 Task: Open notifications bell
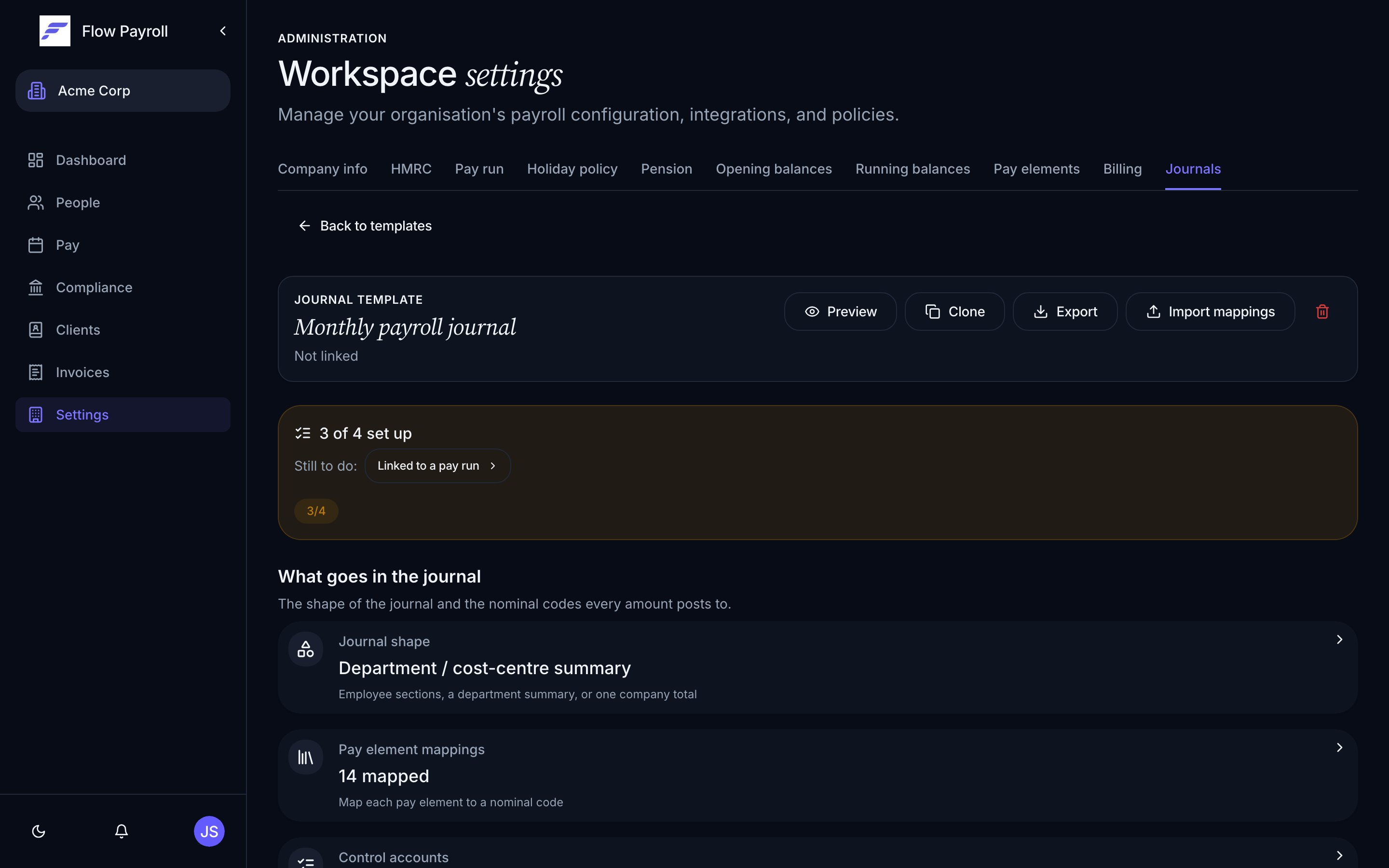pos(121,831)
